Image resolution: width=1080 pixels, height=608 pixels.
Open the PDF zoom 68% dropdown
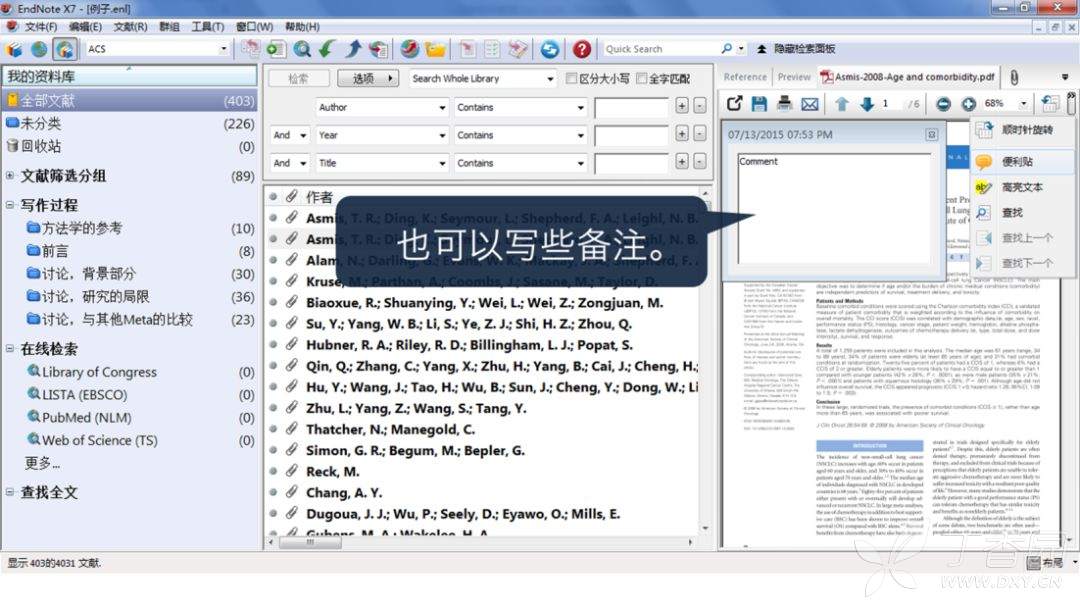(1024, 103)
